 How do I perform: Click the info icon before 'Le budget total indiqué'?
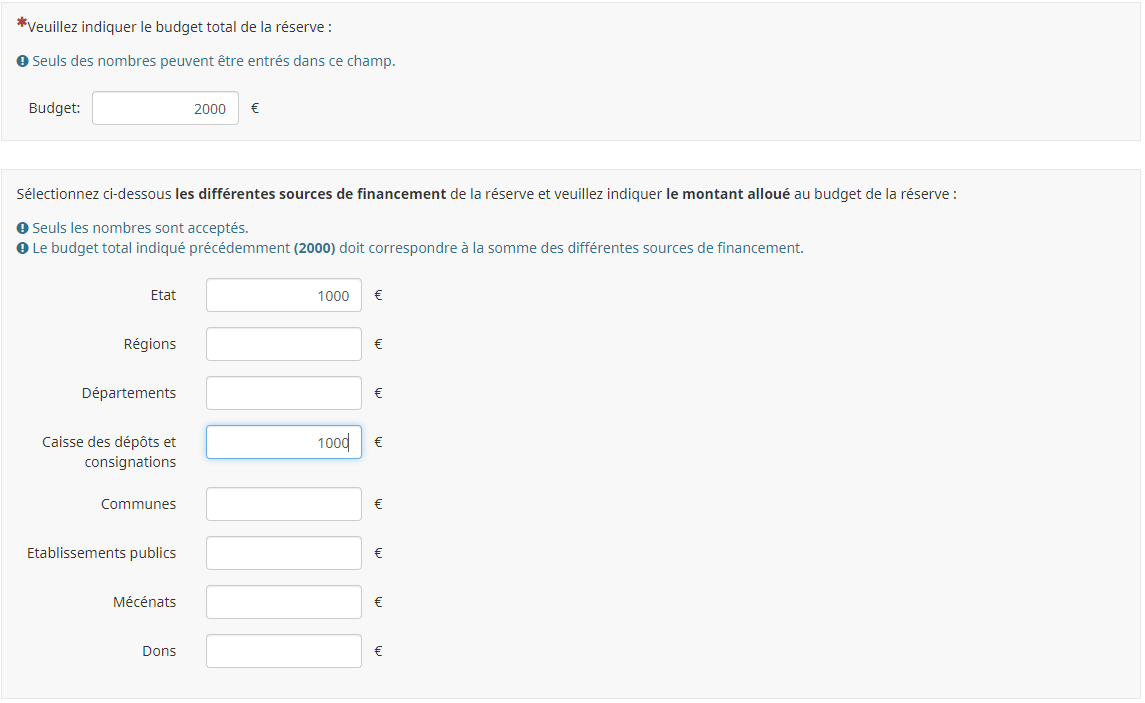tap(23, 248)
